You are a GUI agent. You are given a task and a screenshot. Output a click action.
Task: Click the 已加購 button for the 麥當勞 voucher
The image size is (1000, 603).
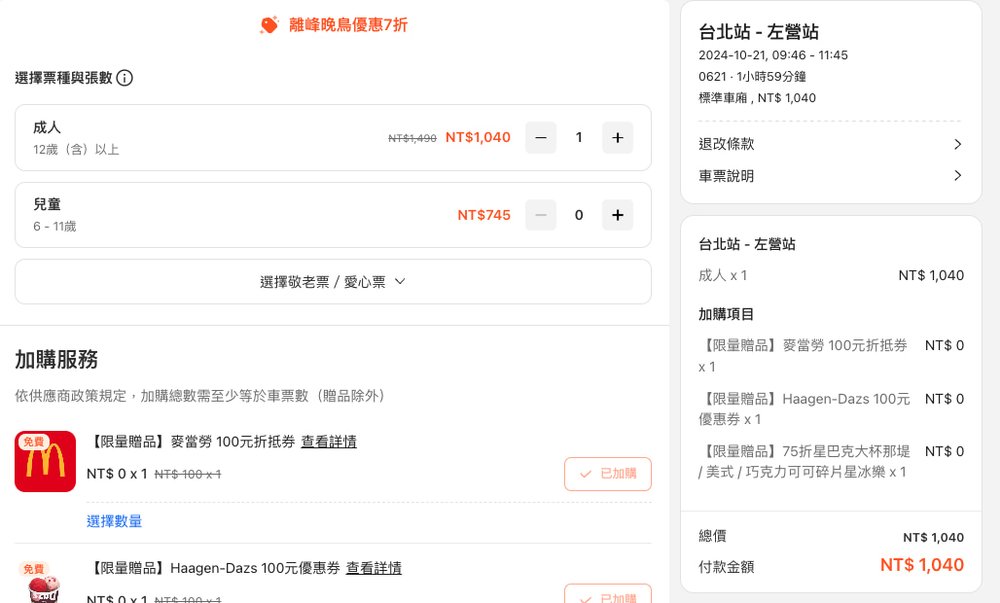click(607, 474)
